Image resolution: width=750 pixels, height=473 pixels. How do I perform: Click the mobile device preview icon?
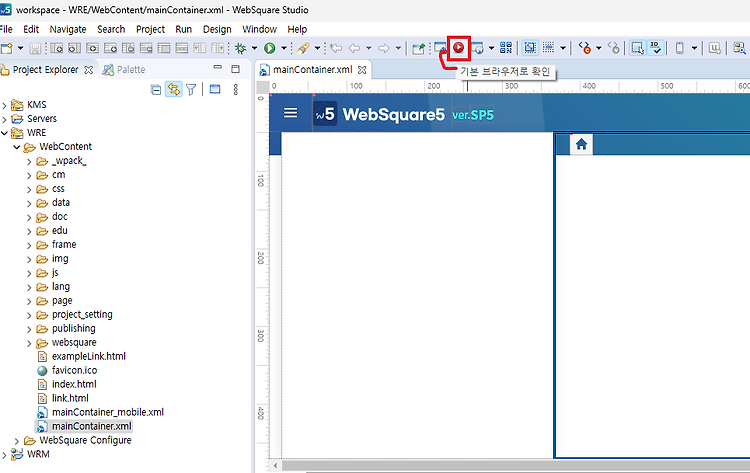pos(679,47)
